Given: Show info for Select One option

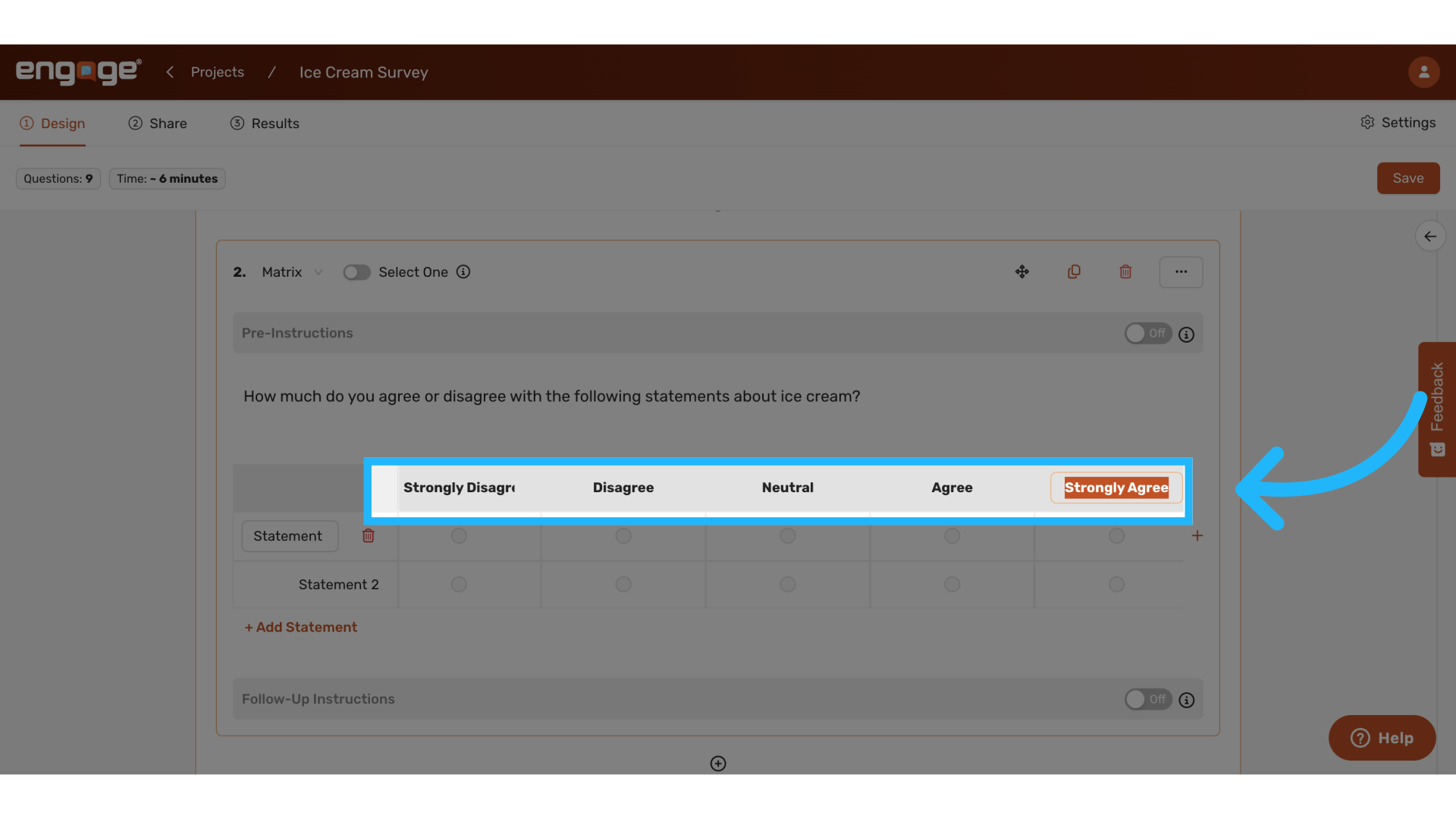Looking at the screenshot, I should coord(463,271).
